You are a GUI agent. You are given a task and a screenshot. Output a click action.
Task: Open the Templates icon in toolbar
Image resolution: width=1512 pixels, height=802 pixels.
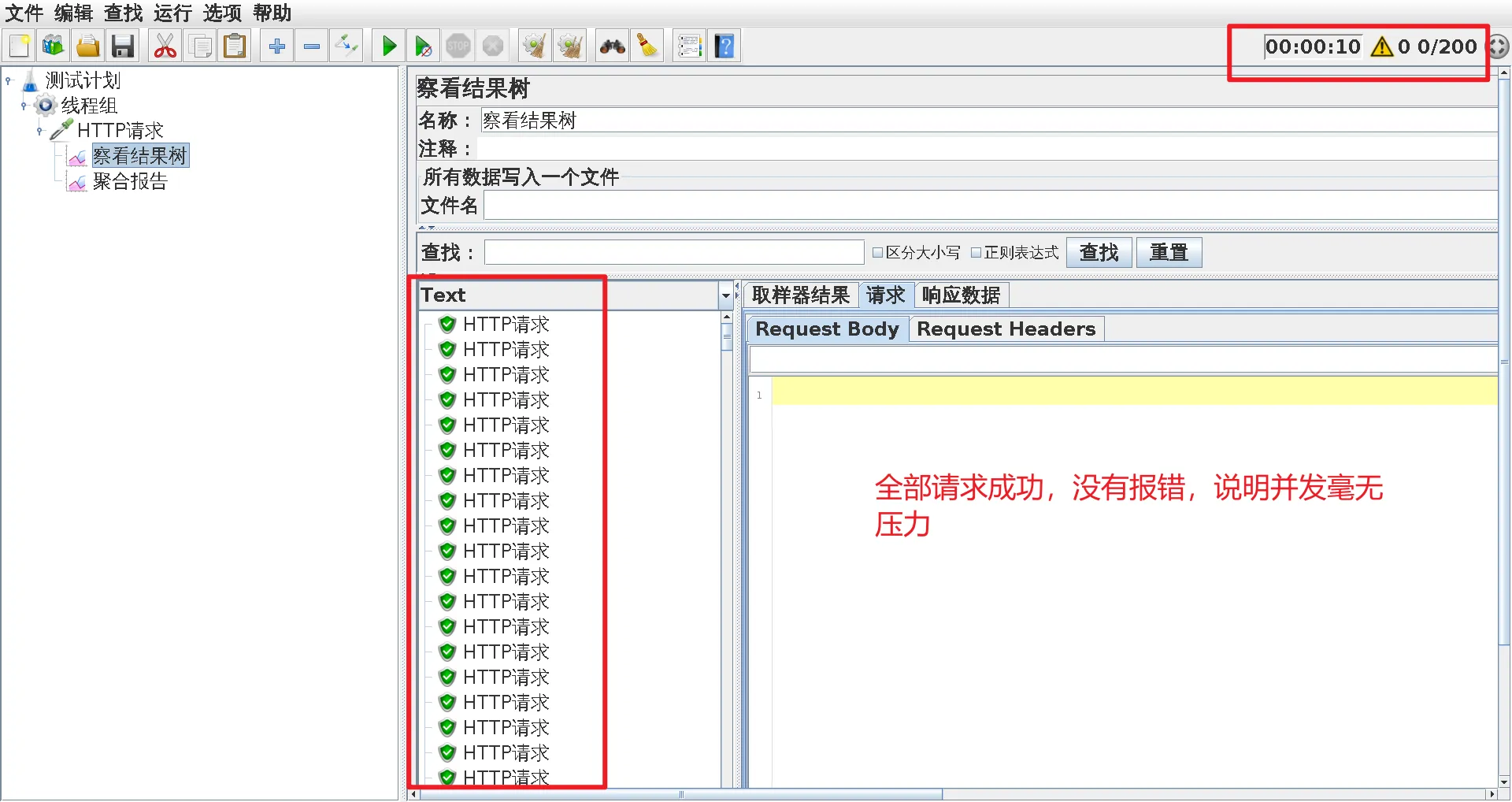pyautogui.click(x=54, y=46)
